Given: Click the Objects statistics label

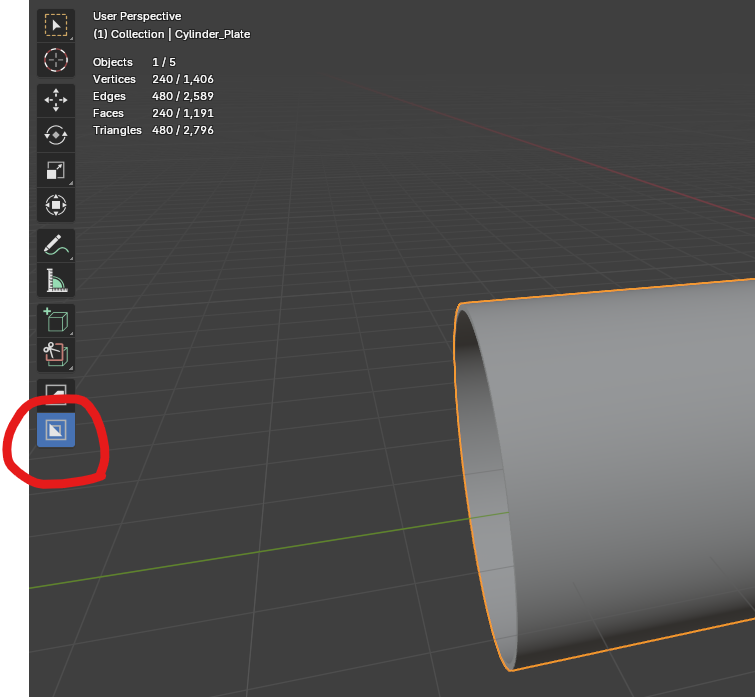Looking at the screenshot, I should pos(113,62).
